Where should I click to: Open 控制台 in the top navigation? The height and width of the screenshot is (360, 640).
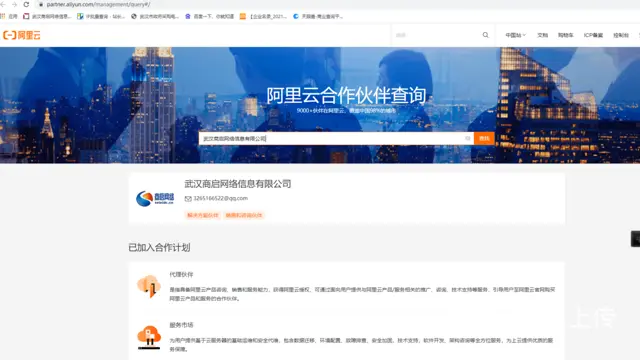tap(621, 35)
